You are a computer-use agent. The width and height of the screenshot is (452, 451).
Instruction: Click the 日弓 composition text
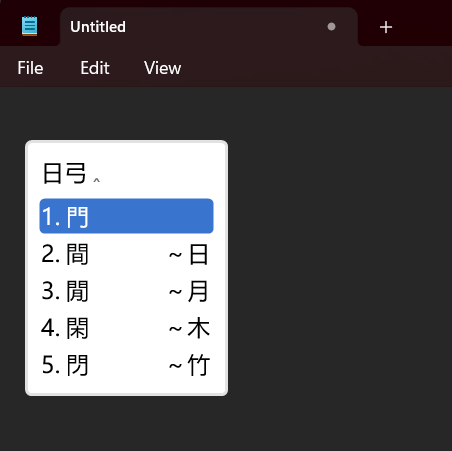coord(65,173)
